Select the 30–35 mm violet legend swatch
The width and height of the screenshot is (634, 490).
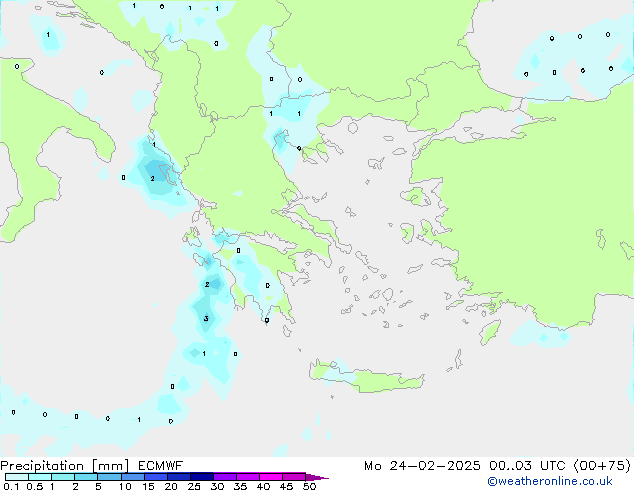(x=225, y=477)
